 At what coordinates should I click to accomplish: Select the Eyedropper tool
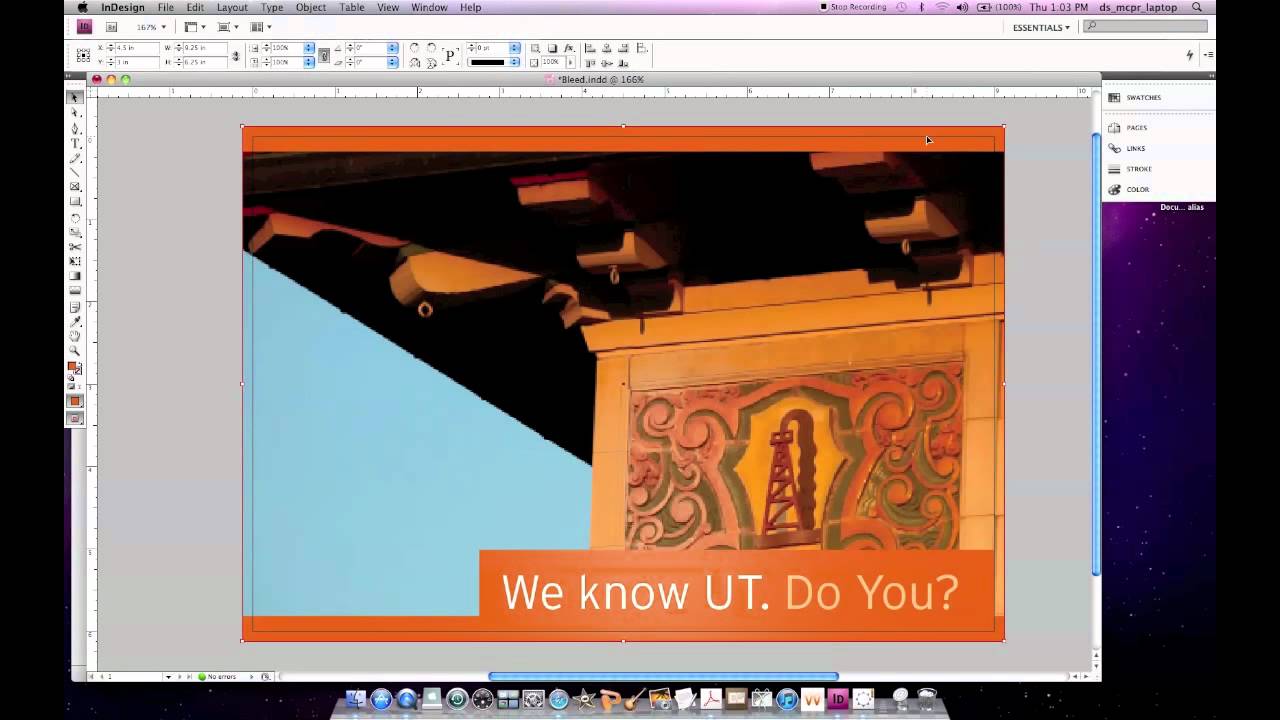click(75, 321)
